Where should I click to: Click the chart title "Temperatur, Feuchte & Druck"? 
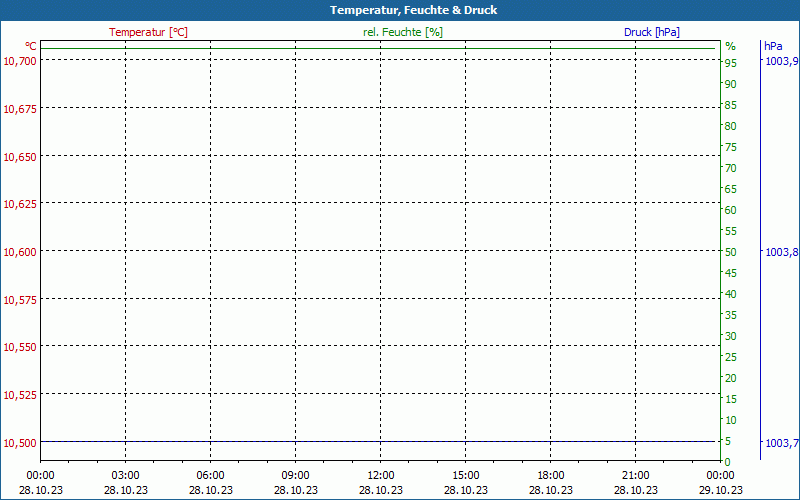[413, 10]
